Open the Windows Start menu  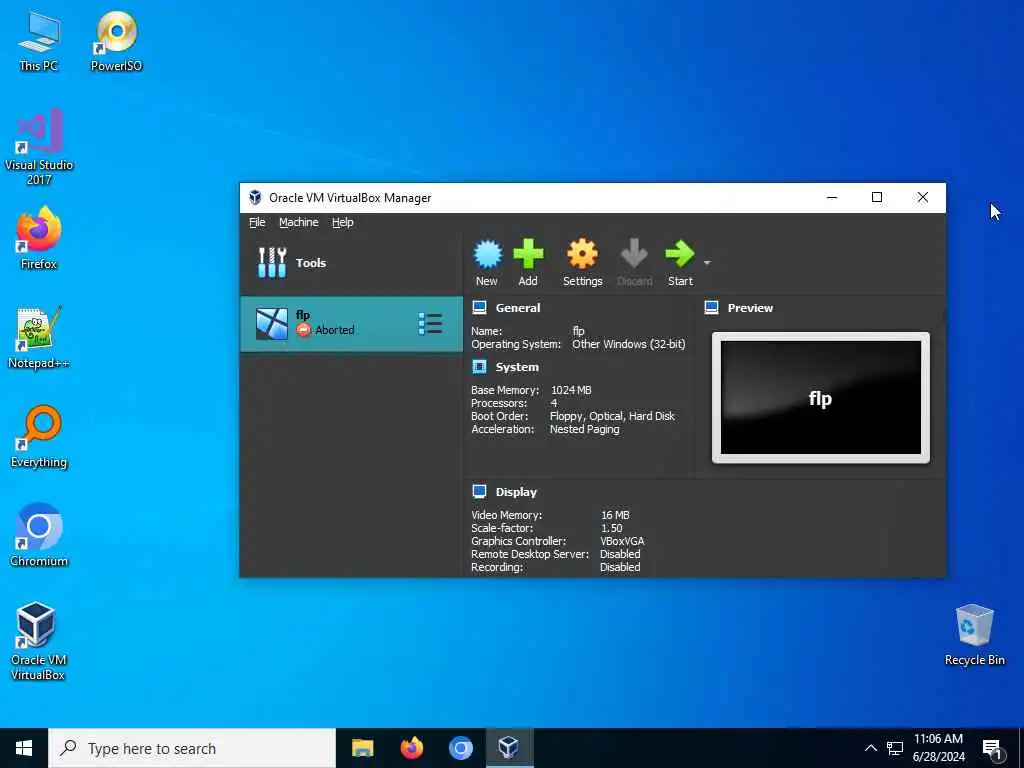click(x=24, y=748)
